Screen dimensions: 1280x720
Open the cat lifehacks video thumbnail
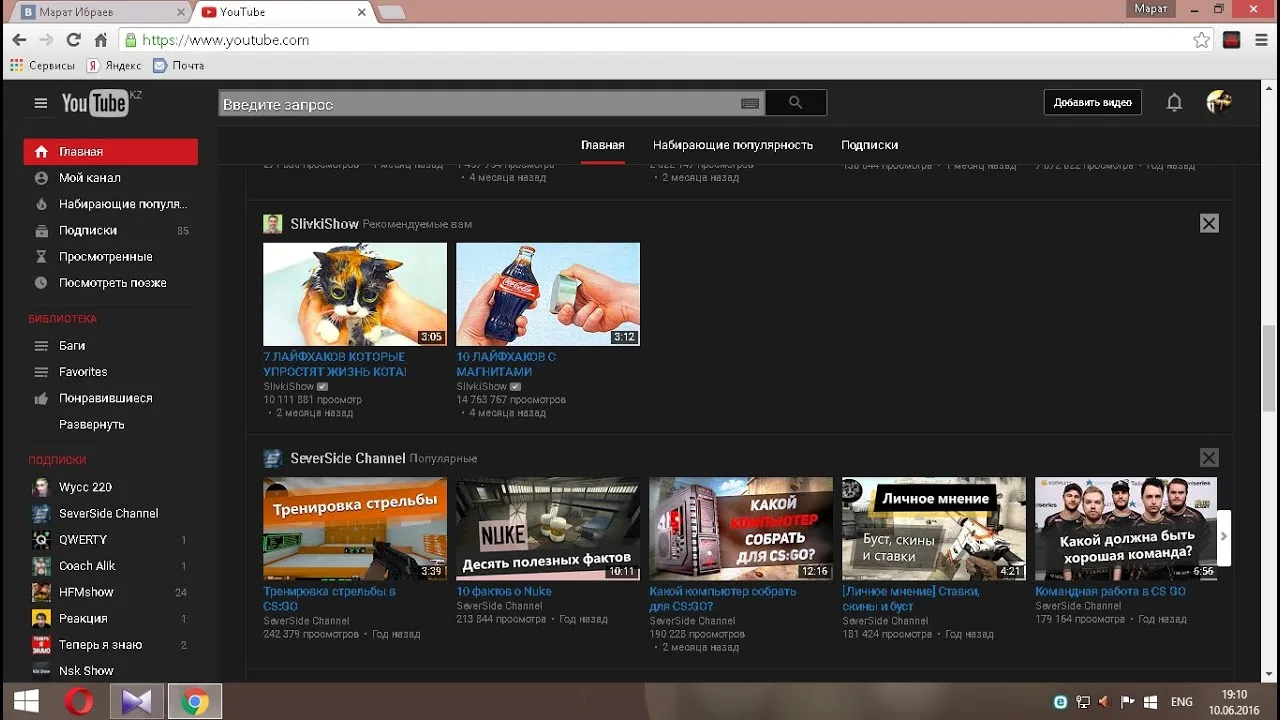point(355,294)
